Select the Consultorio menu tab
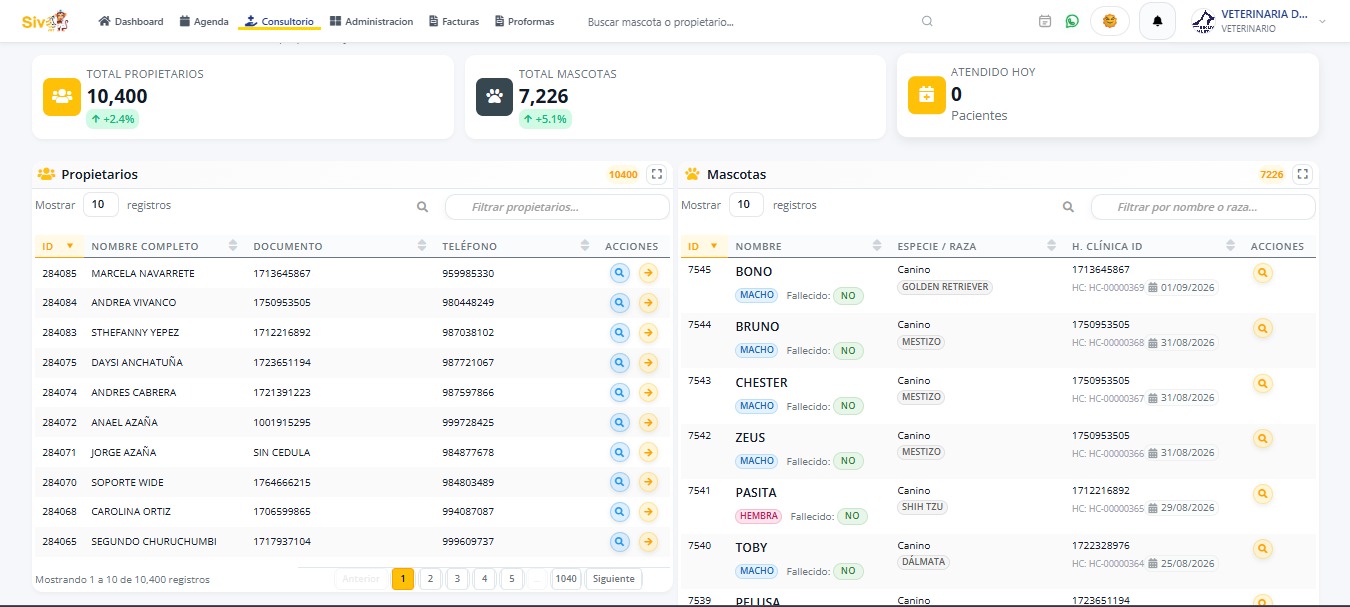Image resolution: width=1350 pixels, height=607 pixels. pos(279,21)
